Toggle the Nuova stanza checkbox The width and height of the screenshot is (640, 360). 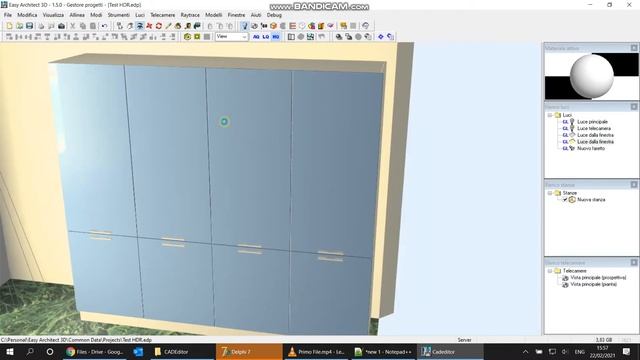coord(565,200)
